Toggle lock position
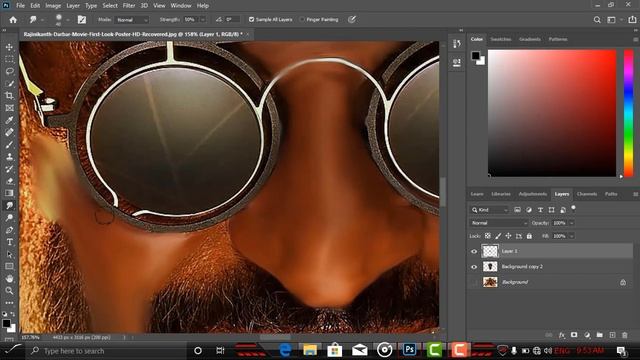 508,236
